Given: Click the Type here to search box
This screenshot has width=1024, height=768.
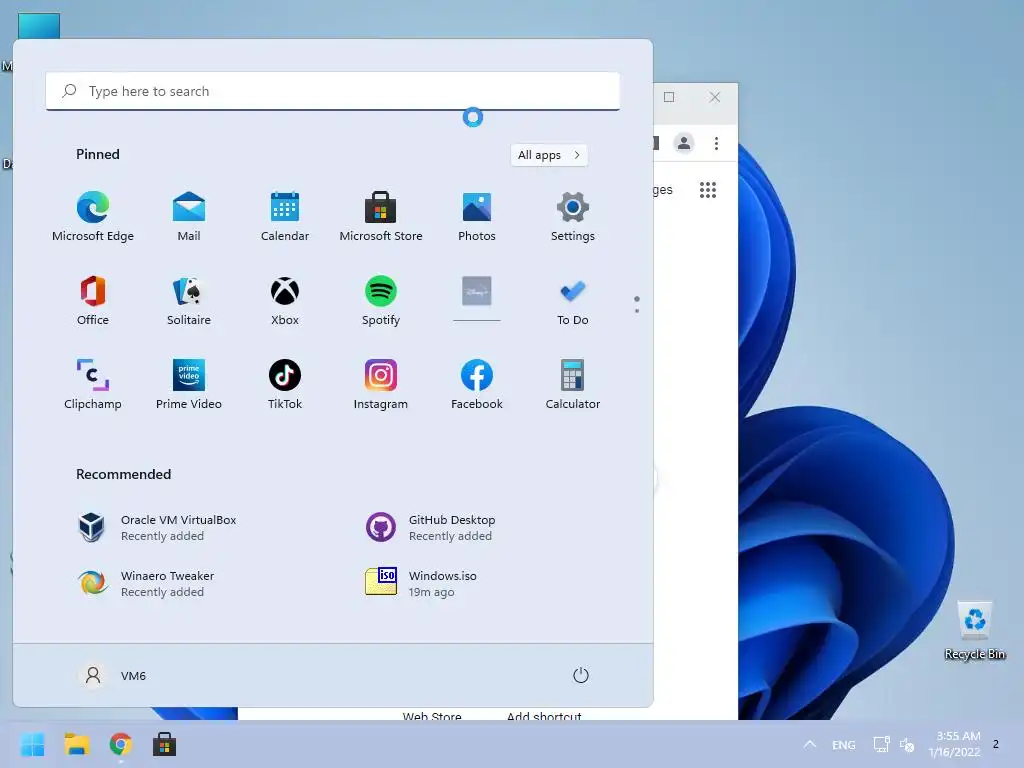Looking at the screenshot, I should 332,91.
